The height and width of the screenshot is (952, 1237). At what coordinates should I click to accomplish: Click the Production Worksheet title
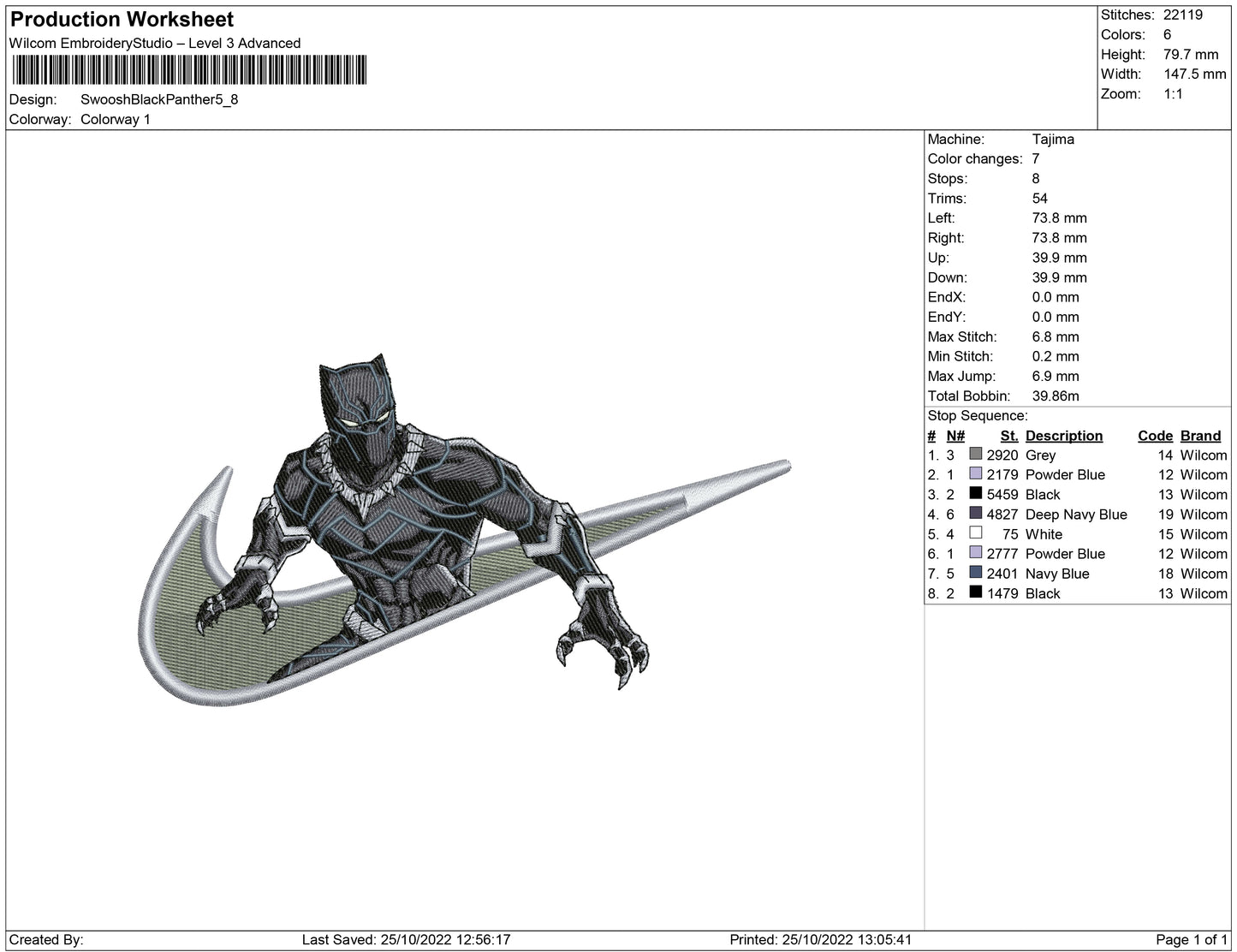click(x=122, y=19)
